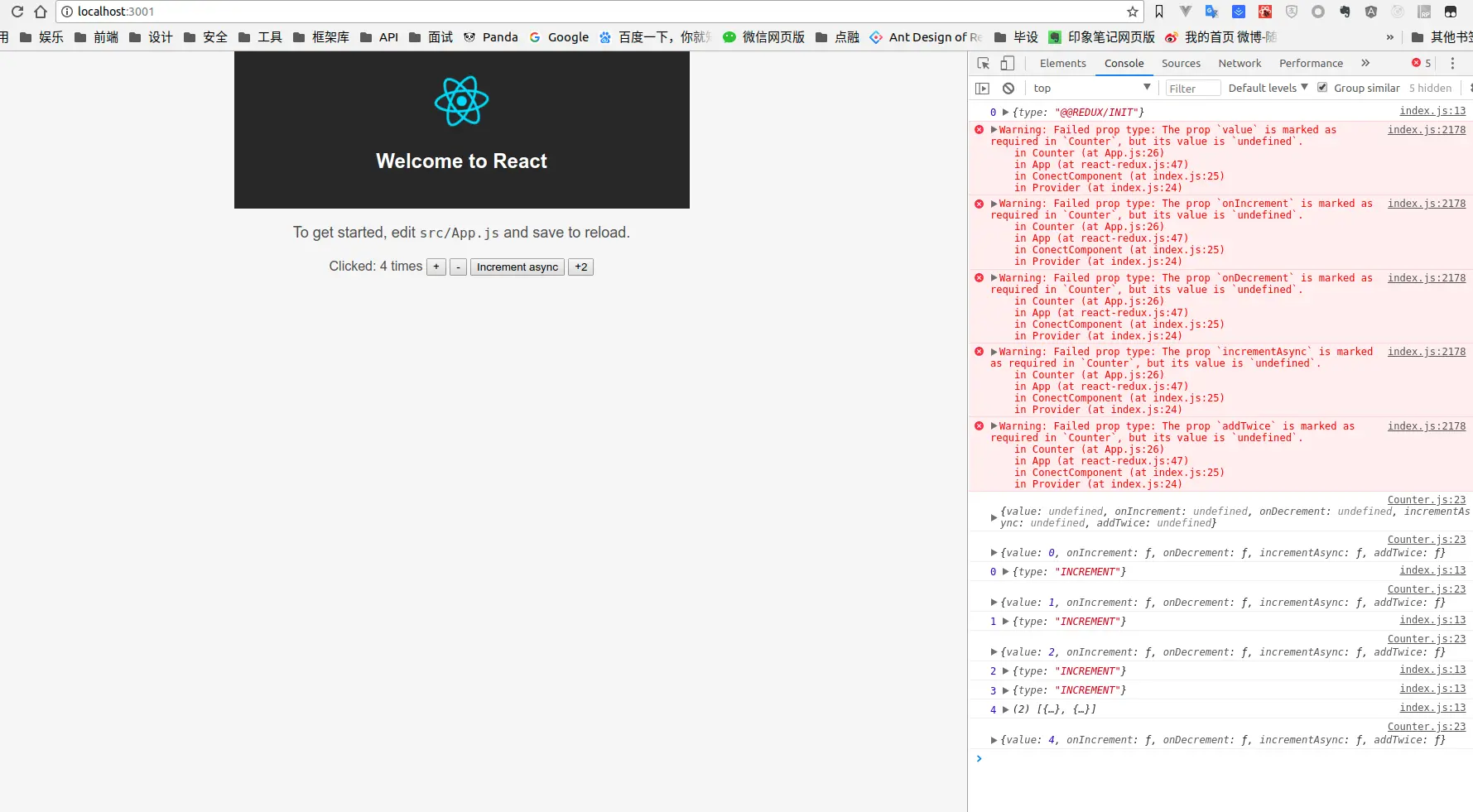The height and width of the screenshot is (812, 1473).
Task: Expand the 'incrementAsync' prop warning
Action: coord(994,352)
